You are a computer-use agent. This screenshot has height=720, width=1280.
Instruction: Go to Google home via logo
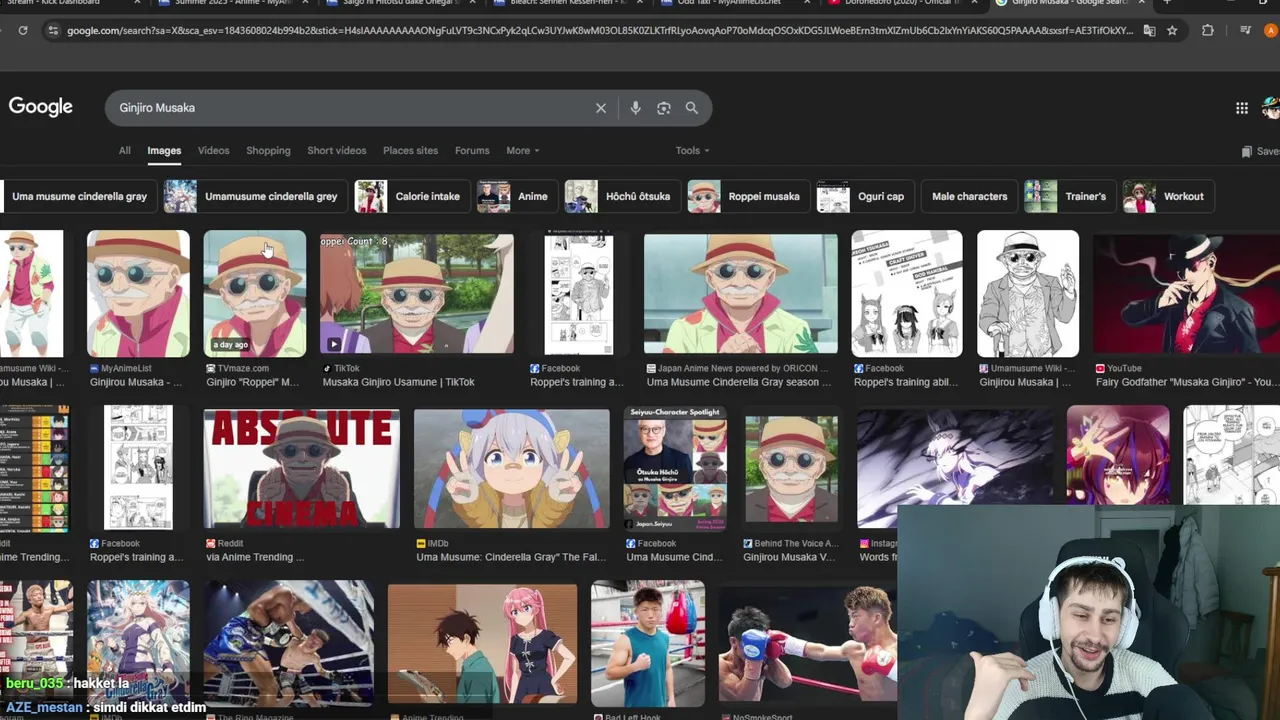tap(41, 107)
